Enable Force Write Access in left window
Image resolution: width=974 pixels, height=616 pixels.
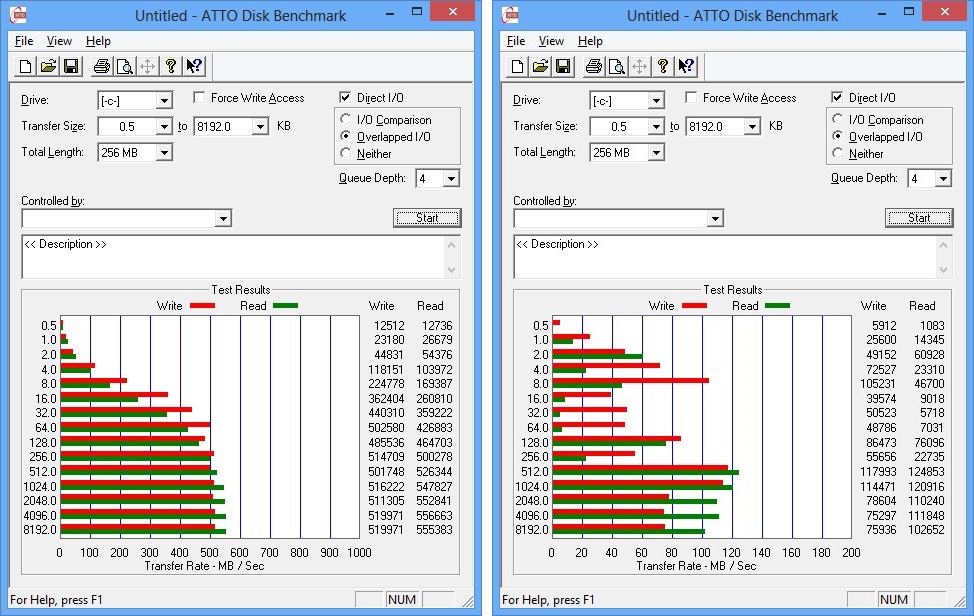click(199, 97)
